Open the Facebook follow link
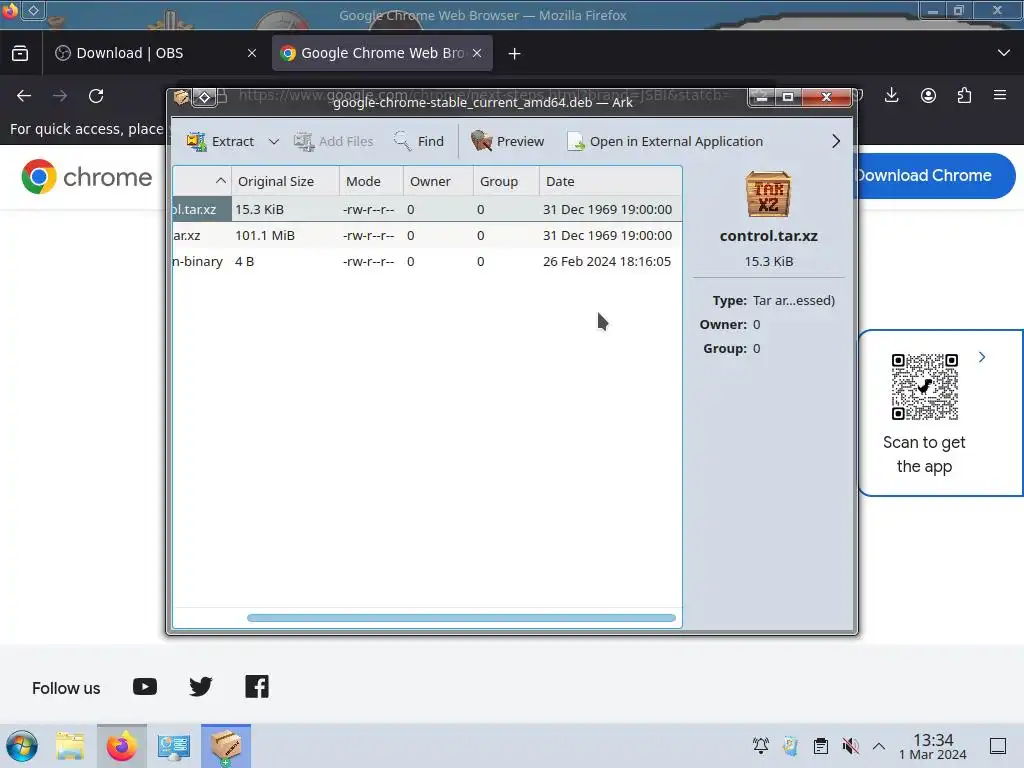1024x768 pixels. 257,686
